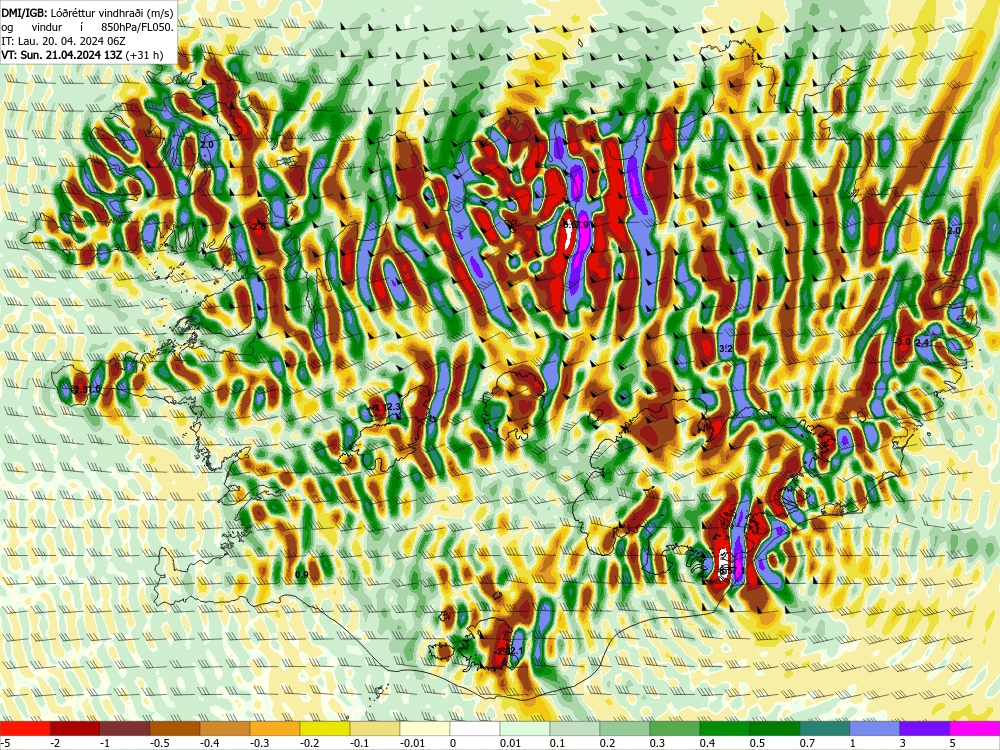Screen dimensions: 1000x750
Task: Select the purple legend swatch
Action: point(925,728)
